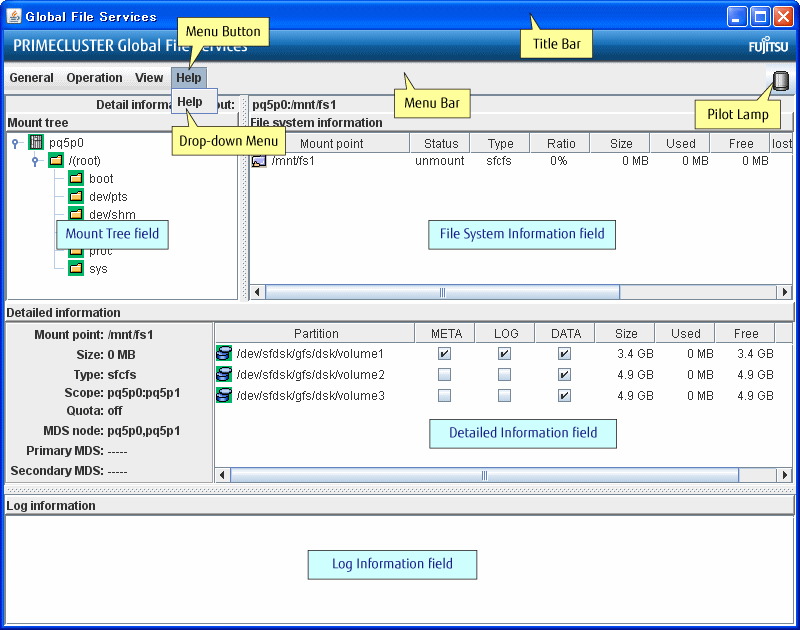This screenshot has height=630, width=800.
Task: Collapse the /(root) tree node
Action: coord(35,161)
